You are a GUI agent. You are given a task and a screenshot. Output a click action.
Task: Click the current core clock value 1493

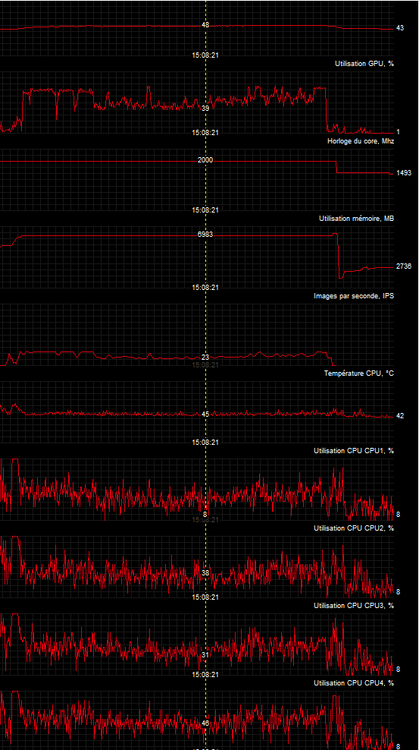404,173
